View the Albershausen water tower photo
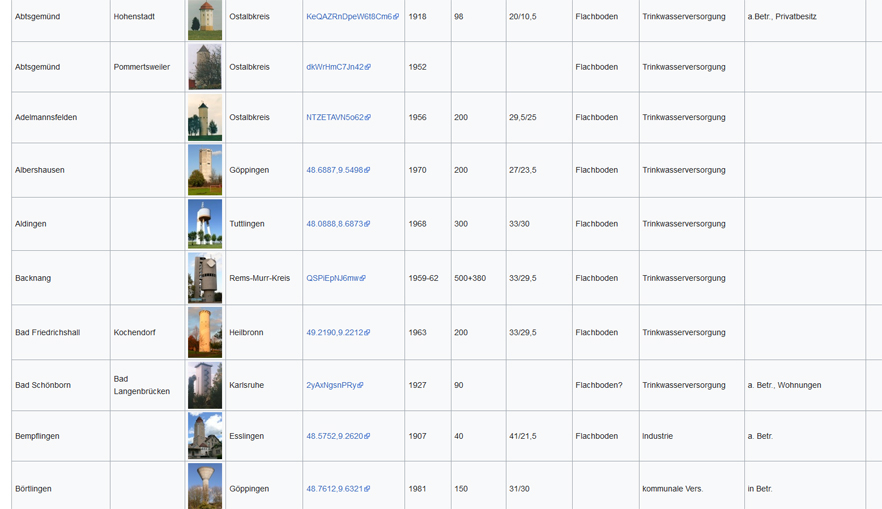 tap(205, 170)
